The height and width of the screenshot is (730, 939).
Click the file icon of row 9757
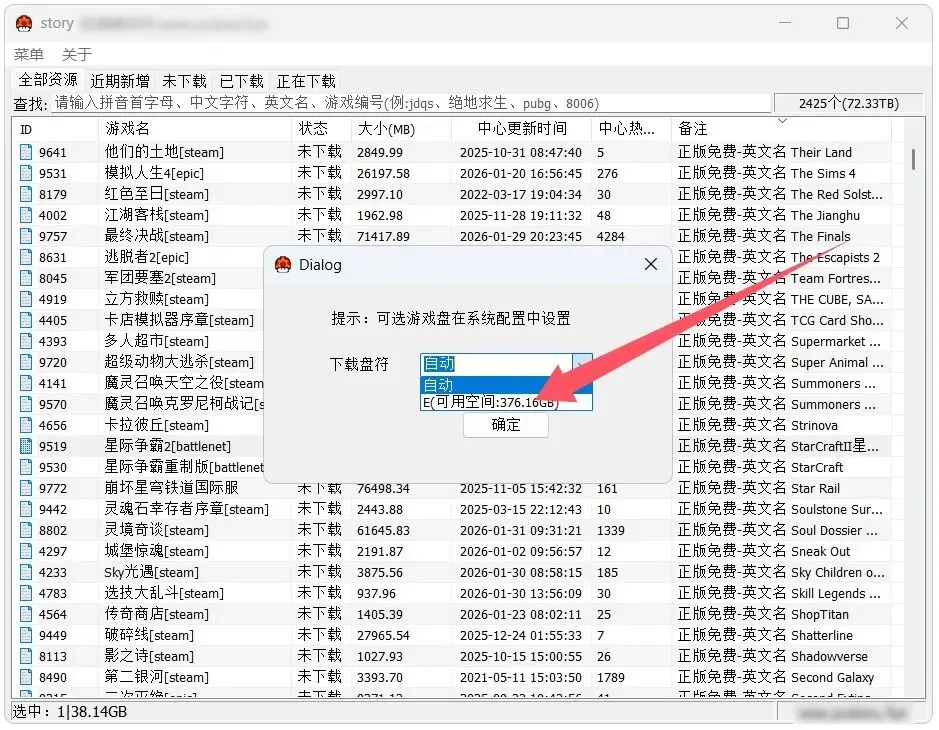click(26, 236)
